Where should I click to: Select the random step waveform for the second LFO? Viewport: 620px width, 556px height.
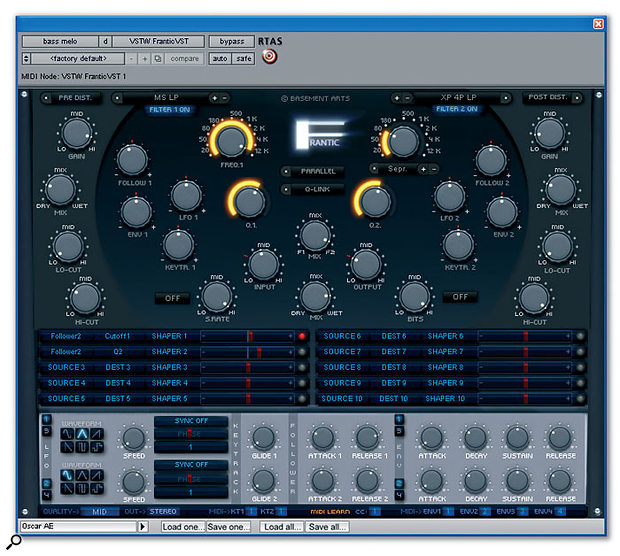click(97, 489)
